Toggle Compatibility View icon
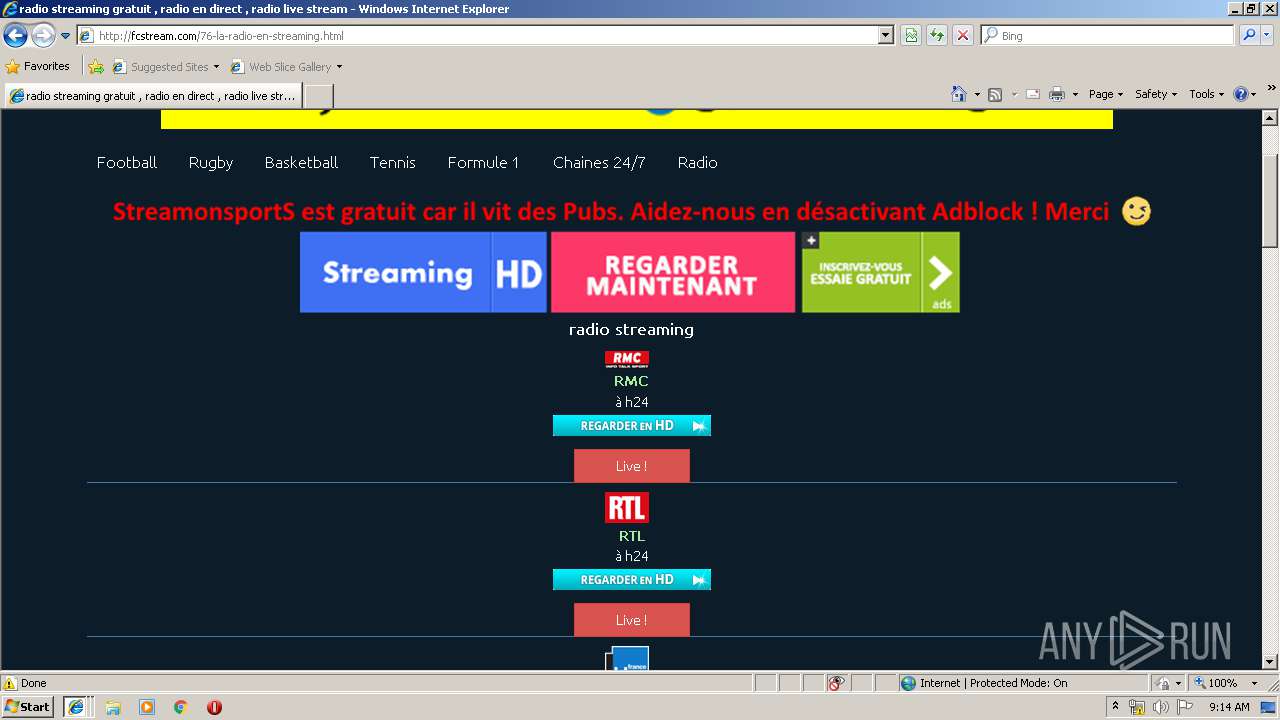This screenshot has width=1280, height=720. pos(911,36)
